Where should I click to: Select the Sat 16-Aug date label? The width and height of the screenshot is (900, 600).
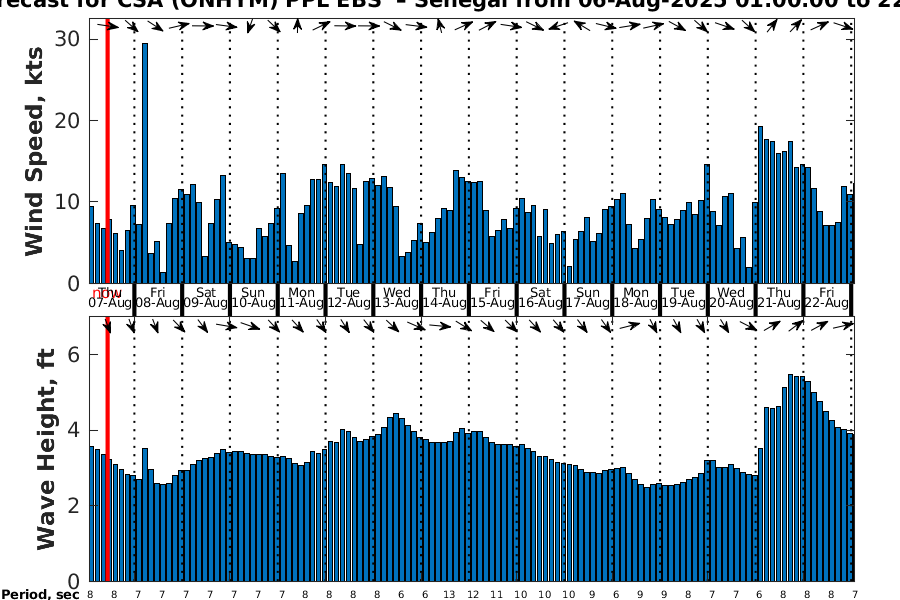pos(540,298)
